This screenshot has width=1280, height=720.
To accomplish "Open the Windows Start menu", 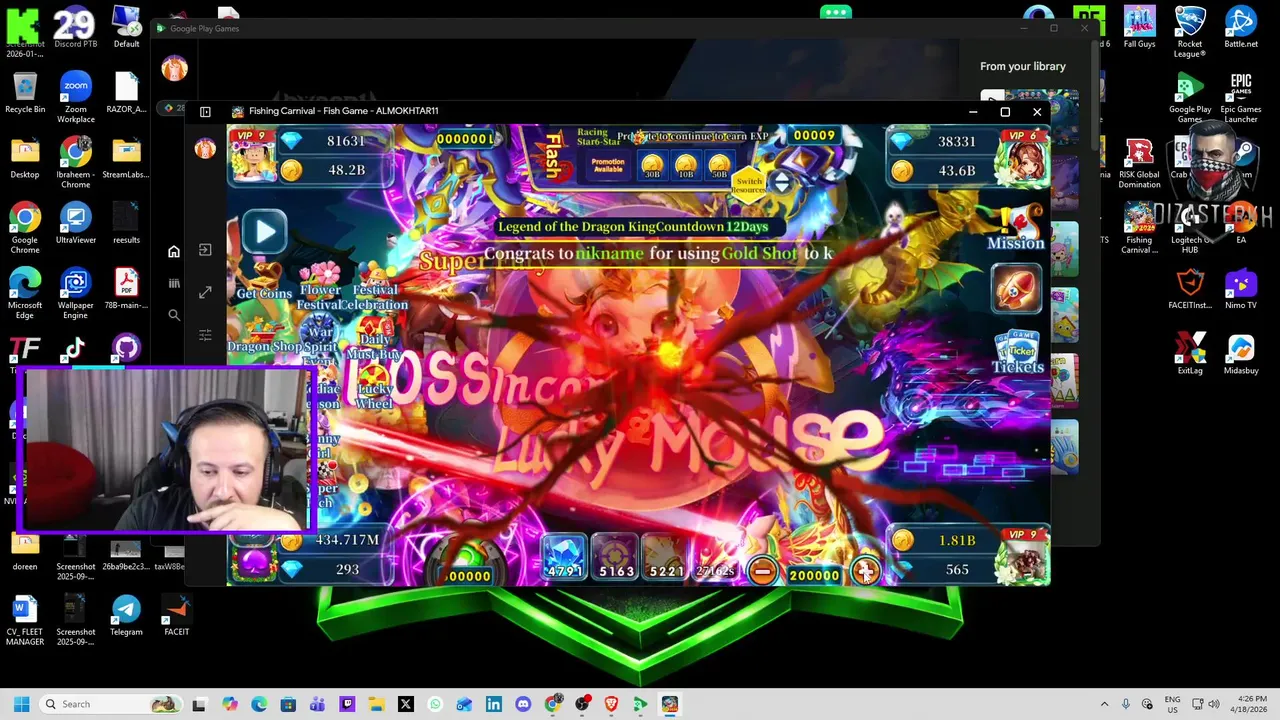I will (x=21, y=704).
